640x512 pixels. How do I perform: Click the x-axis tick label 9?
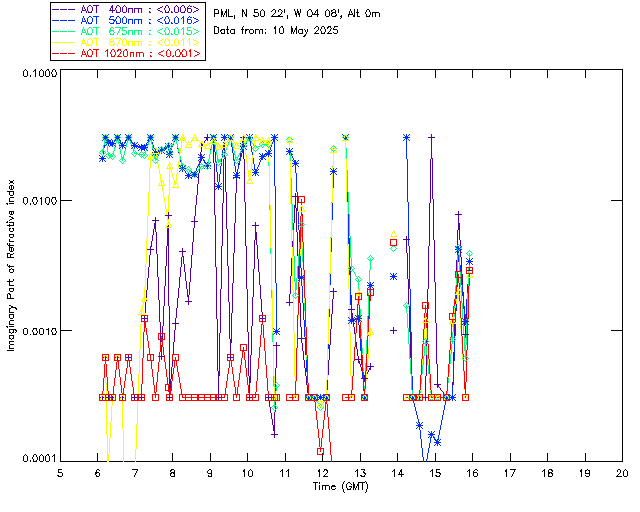coord(210,473)
